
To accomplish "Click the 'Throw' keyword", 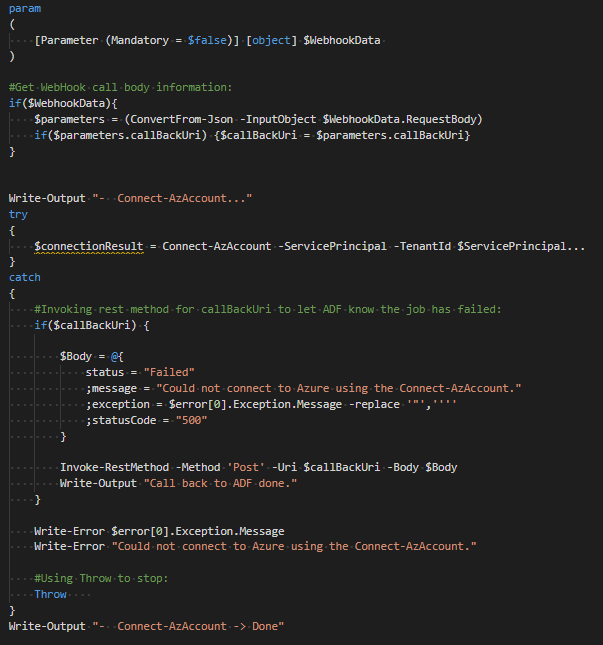I will click(50, 594).
